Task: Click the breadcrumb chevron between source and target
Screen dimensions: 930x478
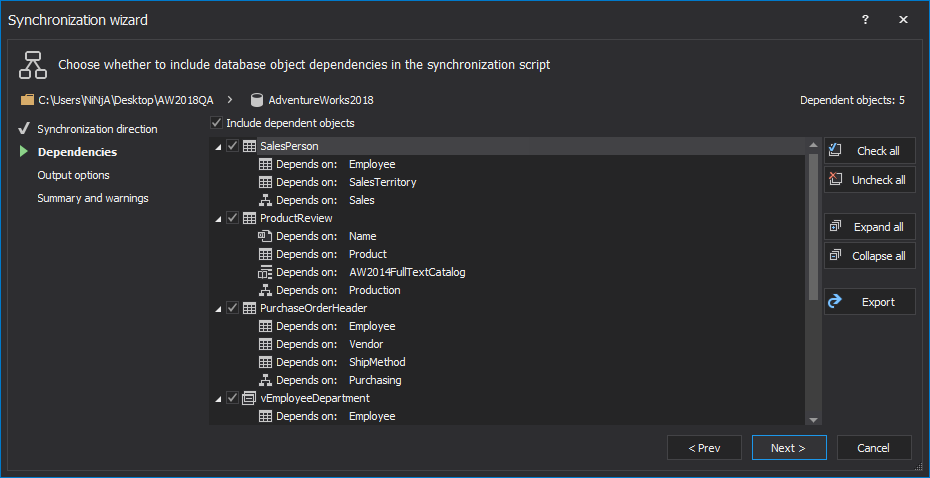Action: coord(231,100)
